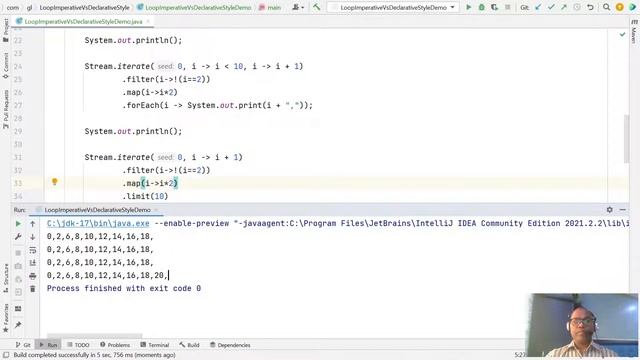Run with coverage icon in top toolbar

[494, 7]
